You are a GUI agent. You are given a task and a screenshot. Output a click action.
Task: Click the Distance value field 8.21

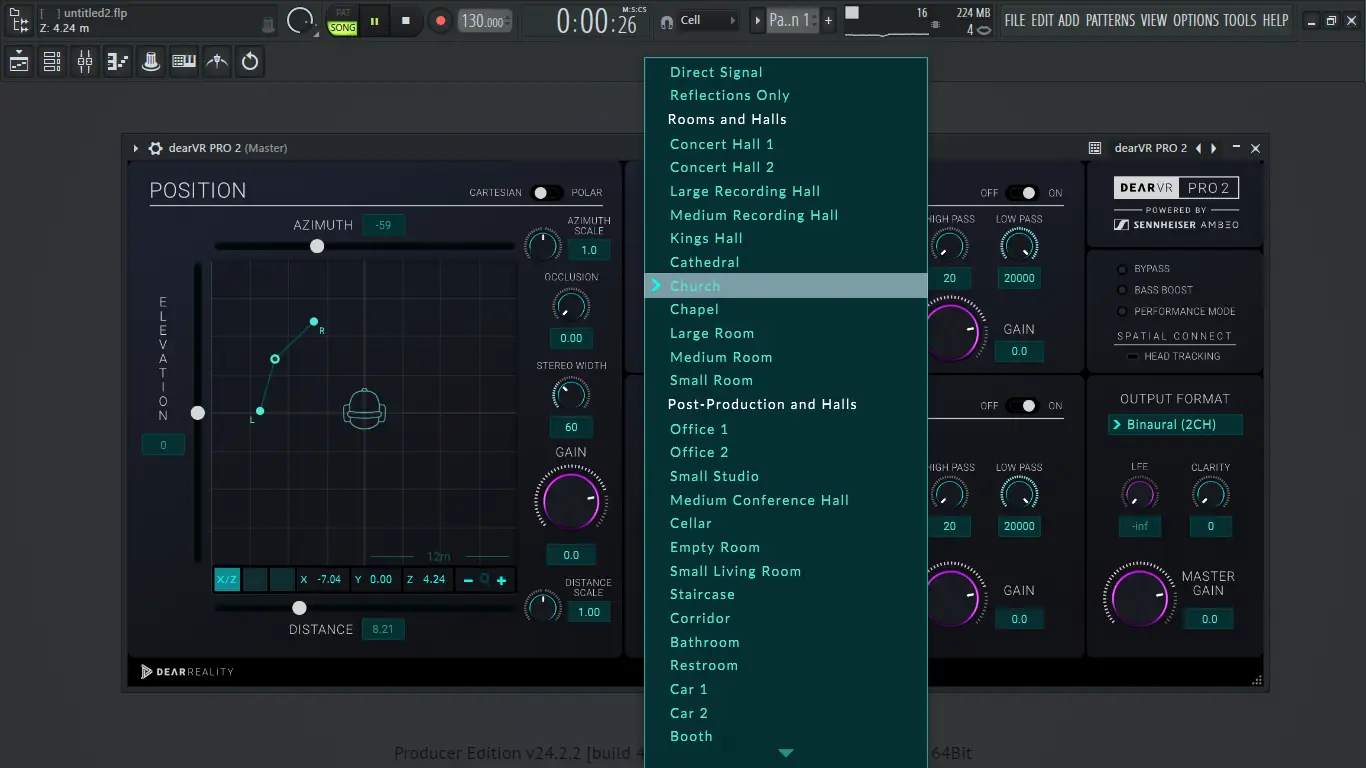[x=383, y=629]
